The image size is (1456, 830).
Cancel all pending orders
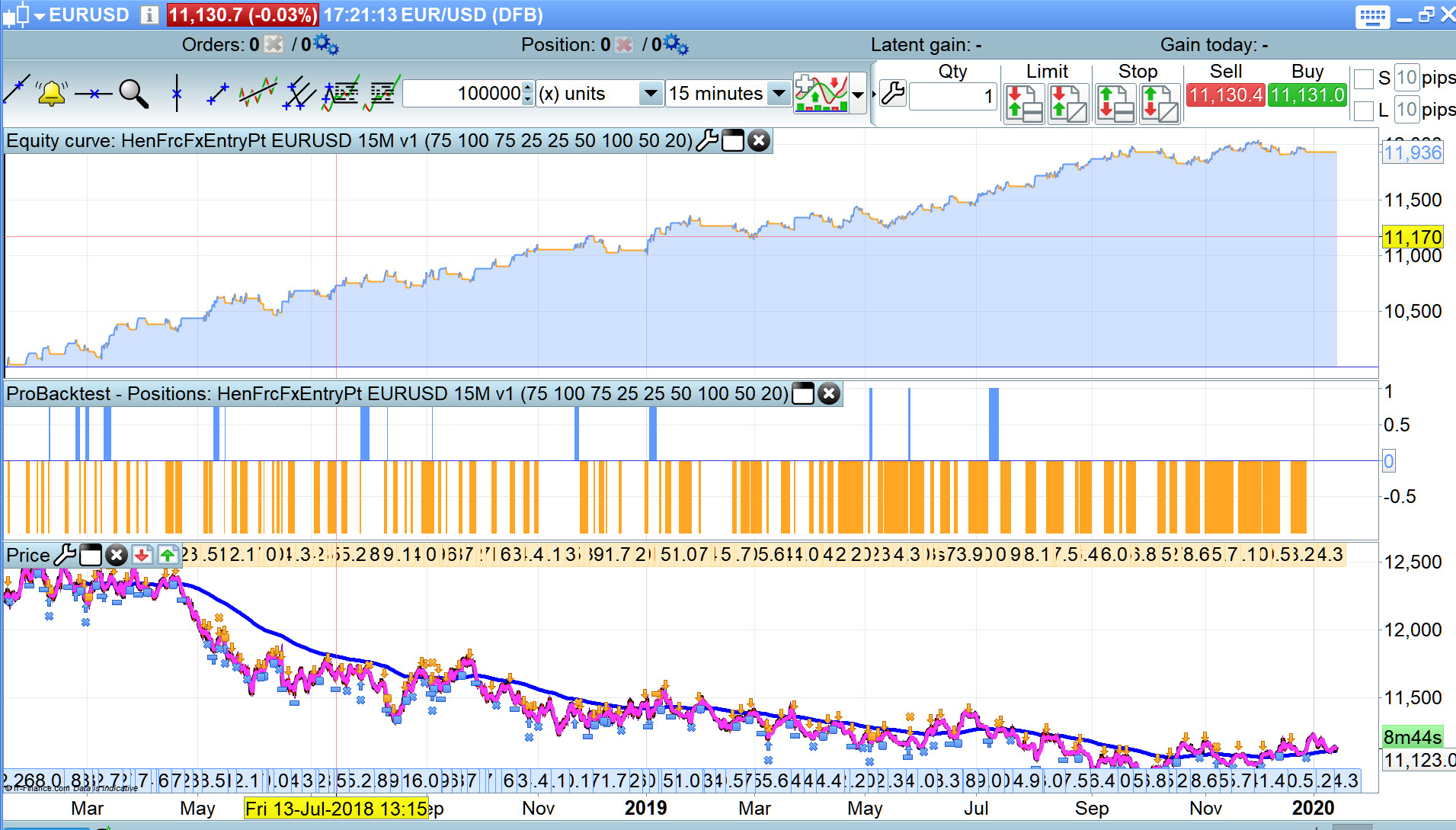274,44
